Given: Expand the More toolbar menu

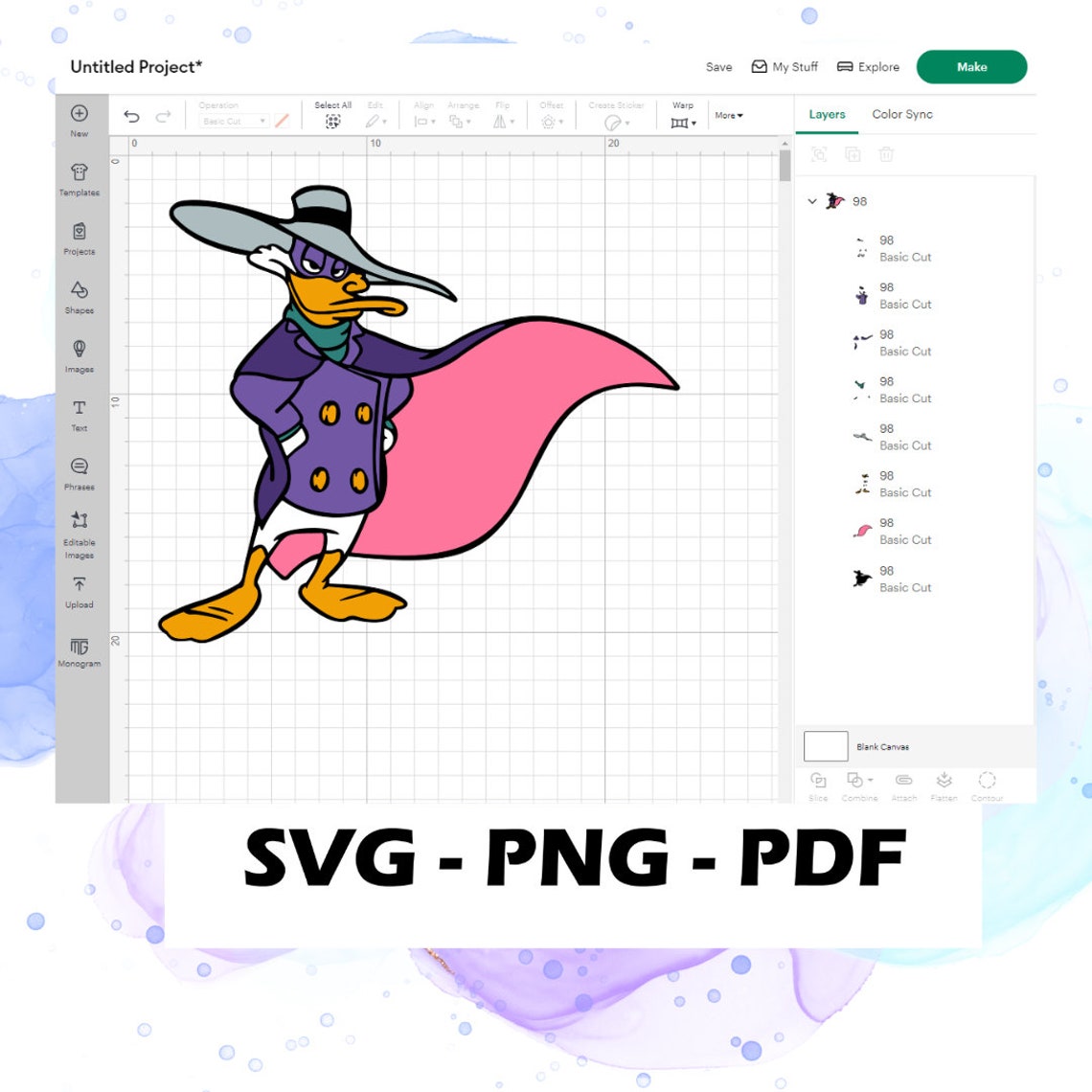Looking at the screenshot, I should (x=729, y=115).
